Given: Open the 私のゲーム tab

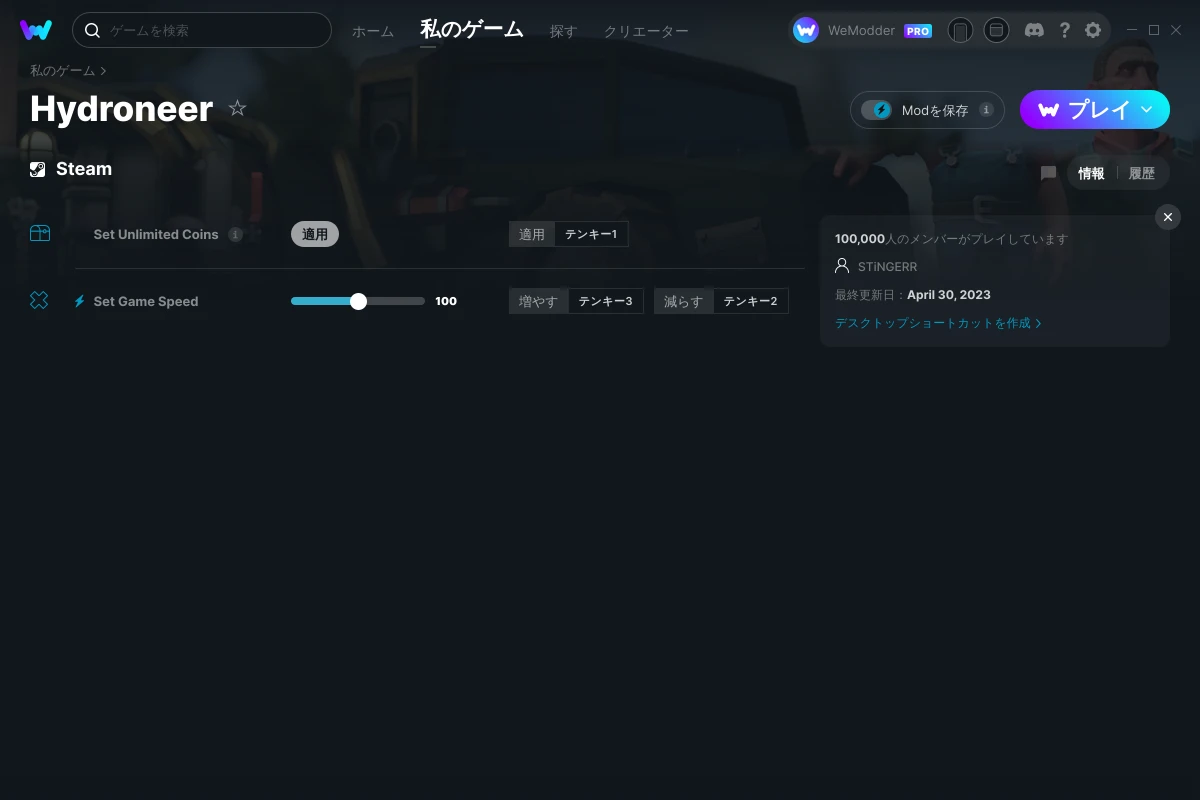Looking at the screenshot, I should [472, 30].
